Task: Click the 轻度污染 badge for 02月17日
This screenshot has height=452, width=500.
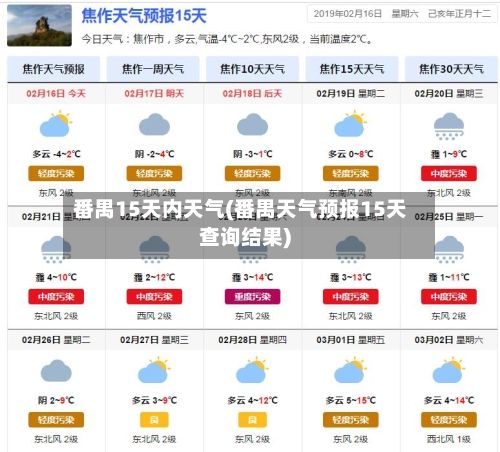Action: tap(154, 173)
